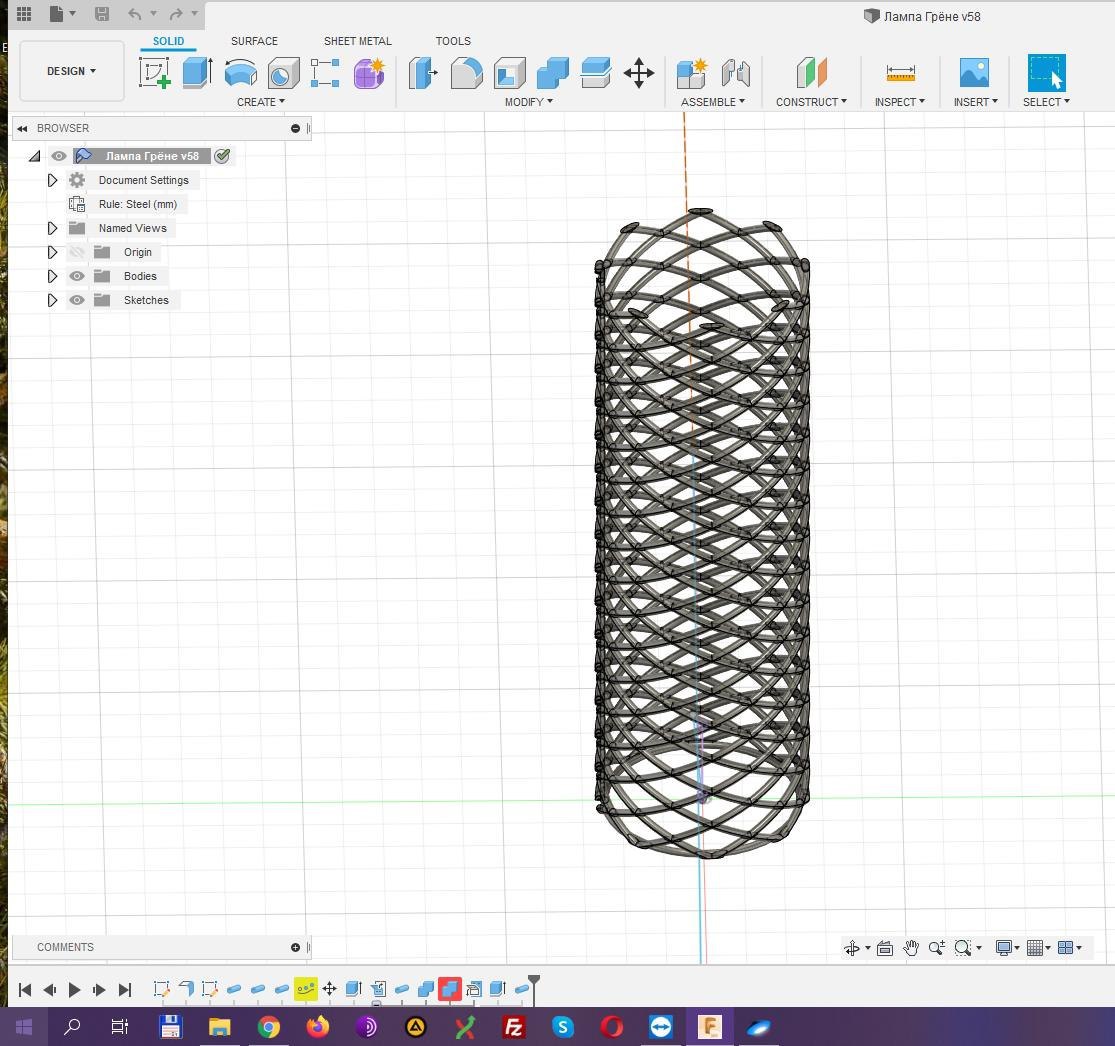The width and height of the screenshot is (1115, 1046).
Task: Select the Revolve tool icon
Action: 240,73
